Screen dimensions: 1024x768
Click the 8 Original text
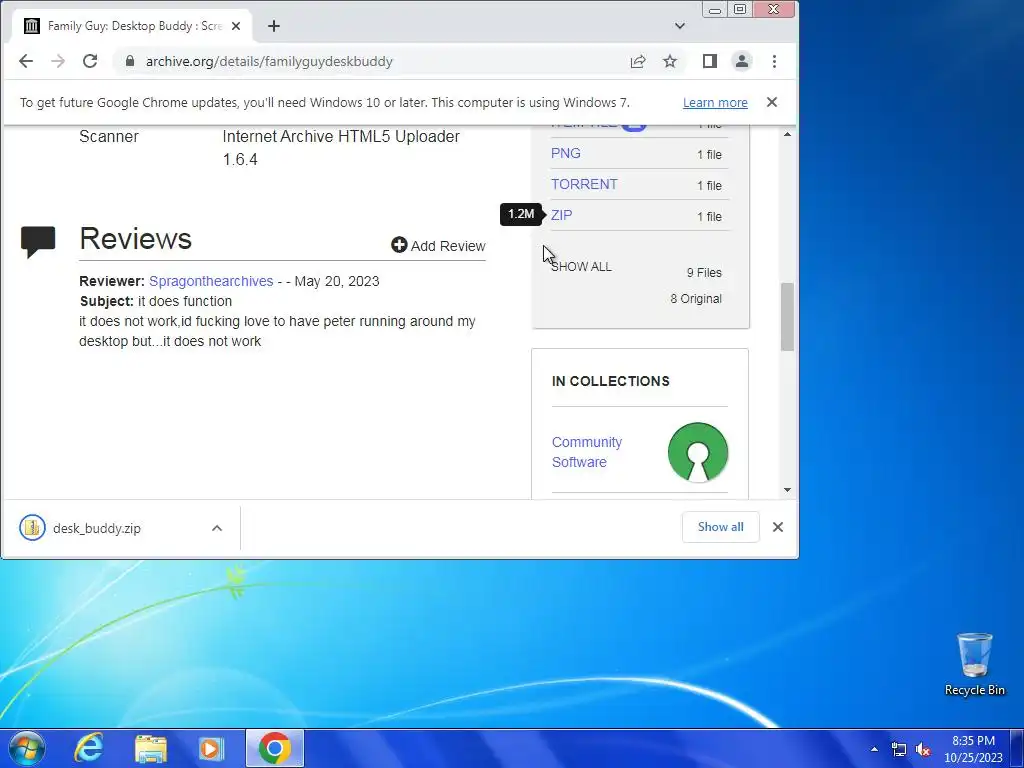696,299
